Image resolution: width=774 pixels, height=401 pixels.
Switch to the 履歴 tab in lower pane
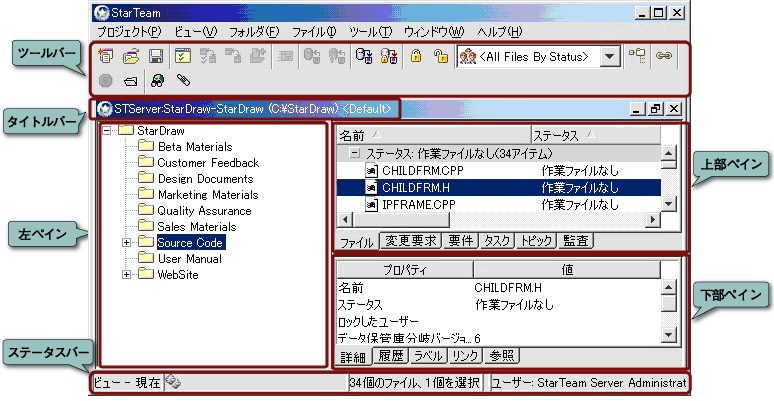[x=390, y=356]
